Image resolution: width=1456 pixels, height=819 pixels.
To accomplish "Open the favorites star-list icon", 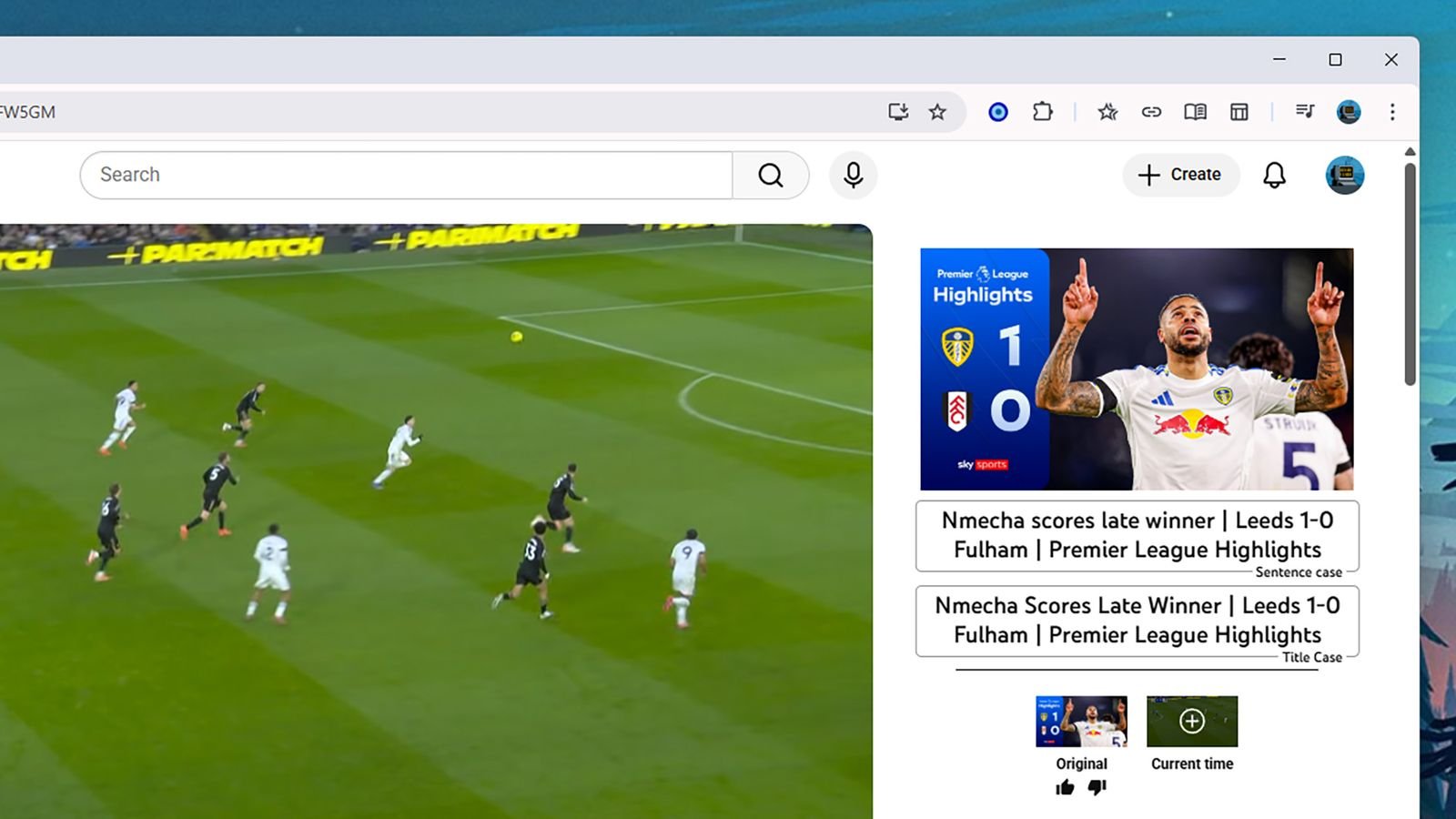I will [x=1107, y=112].
